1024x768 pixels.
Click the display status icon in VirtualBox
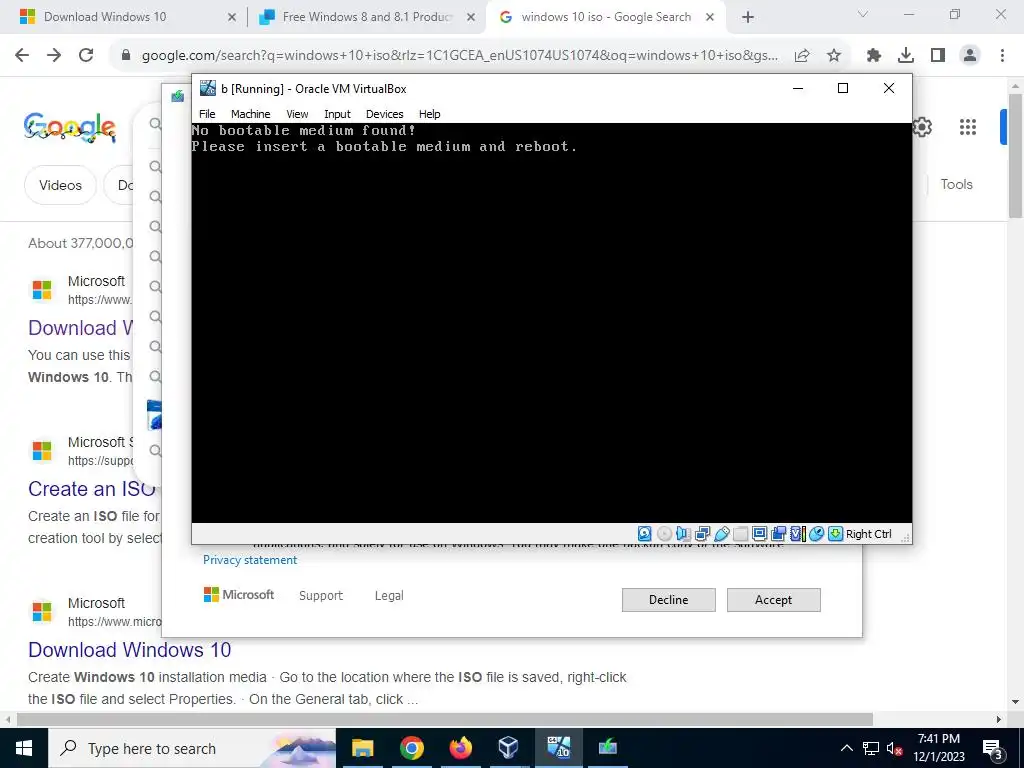760,534
